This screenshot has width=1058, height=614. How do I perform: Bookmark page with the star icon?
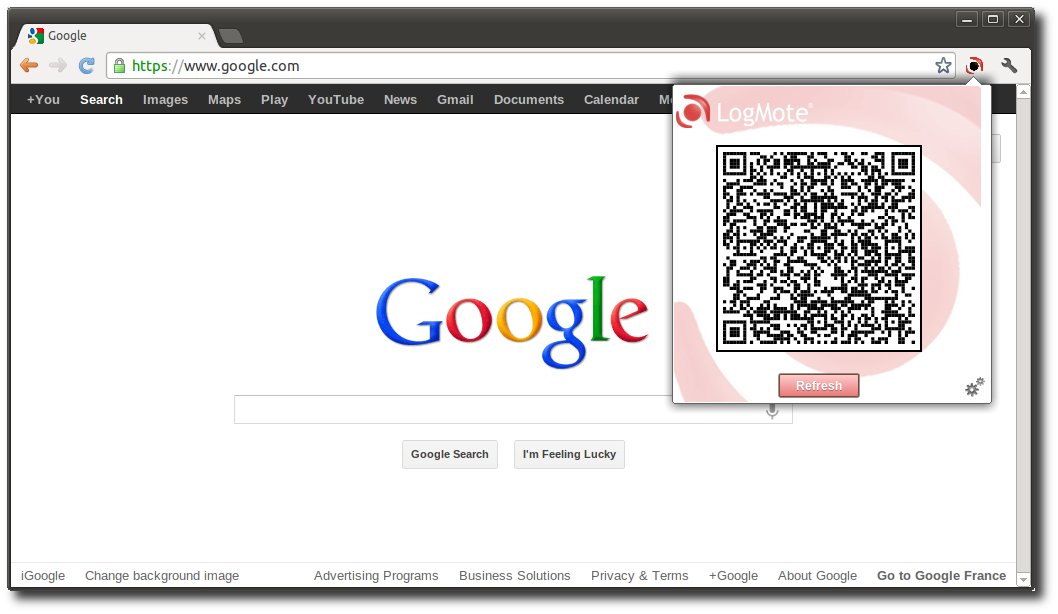click(943, 65)
